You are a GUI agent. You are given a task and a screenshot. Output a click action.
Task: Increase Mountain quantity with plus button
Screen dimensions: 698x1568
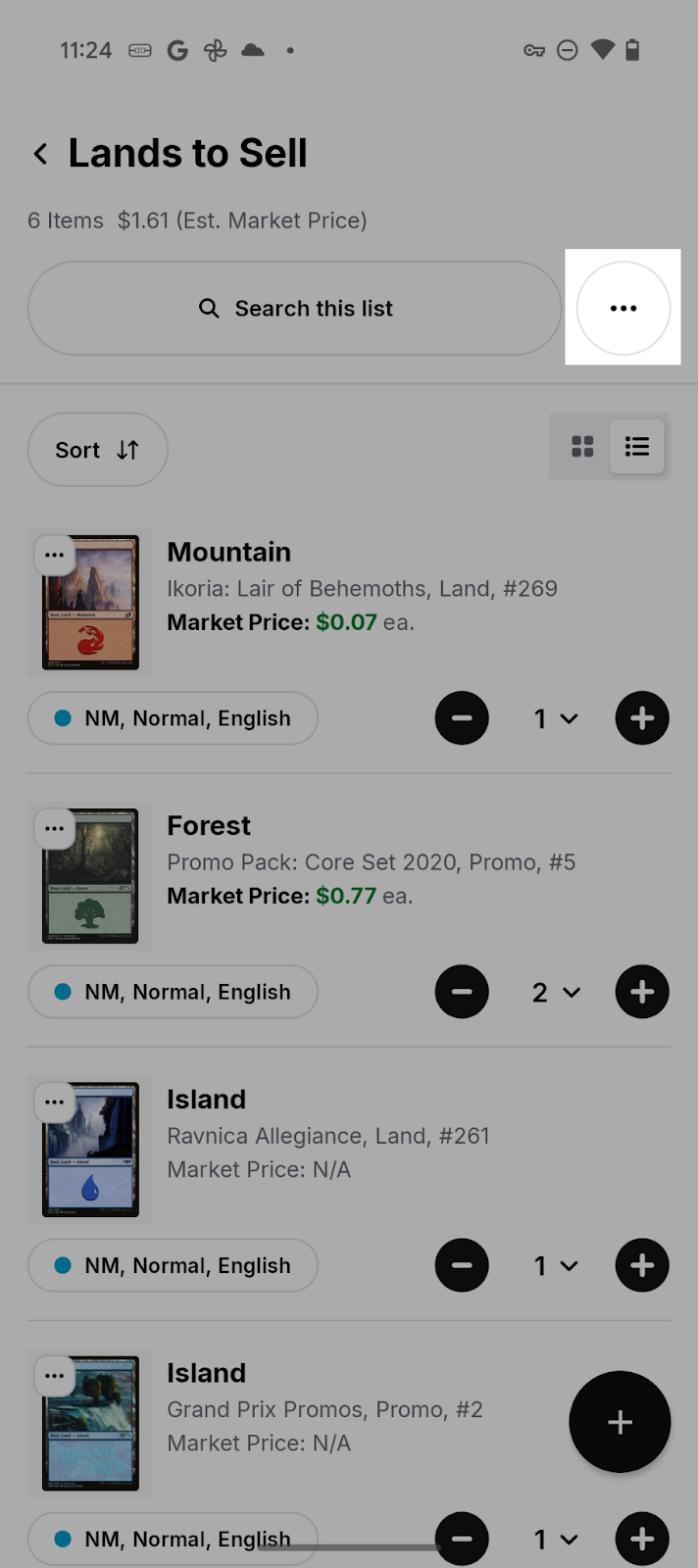(x=642, y=718)
